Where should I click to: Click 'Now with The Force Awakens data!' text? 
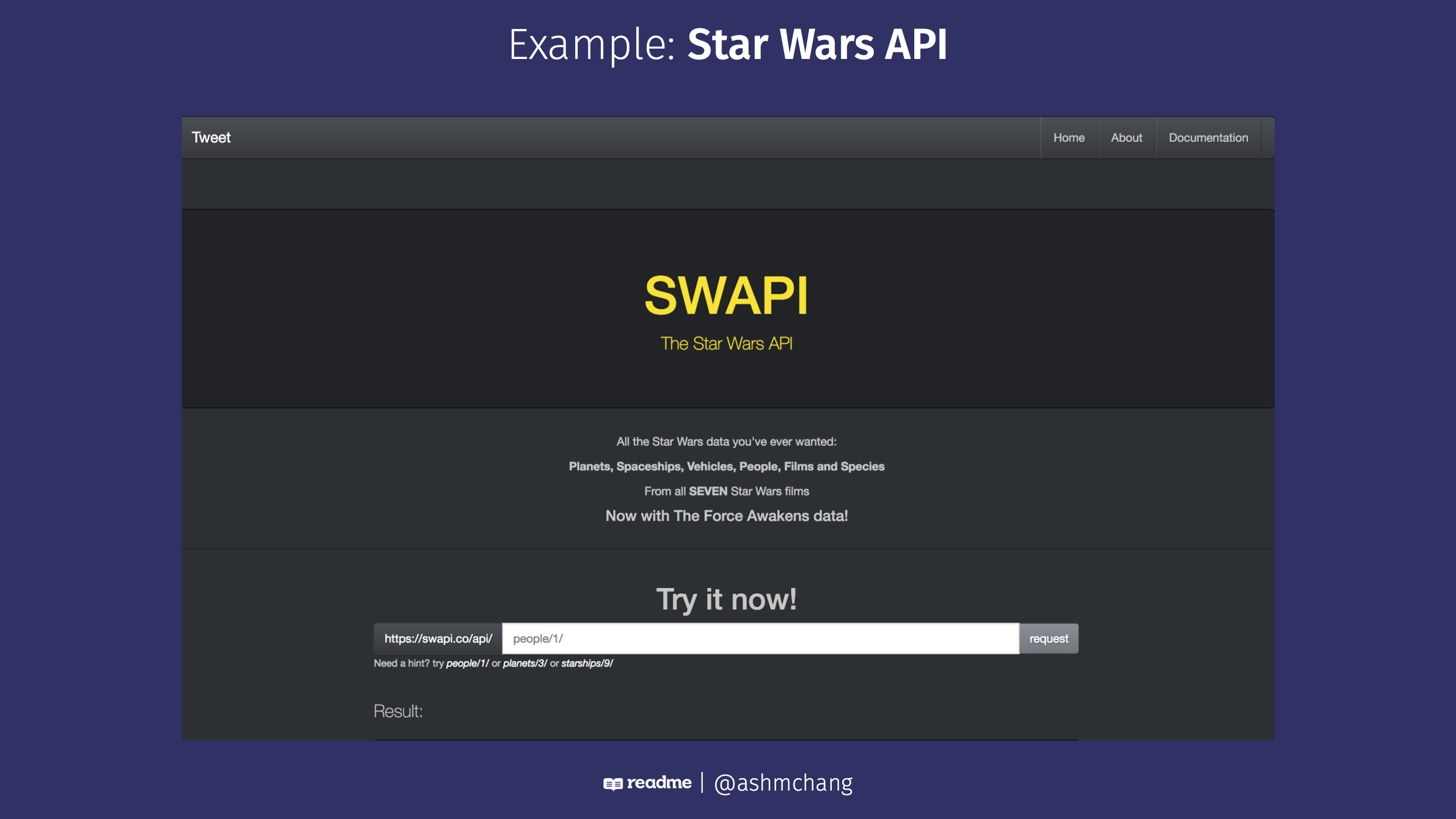click(x=727, y=516)
